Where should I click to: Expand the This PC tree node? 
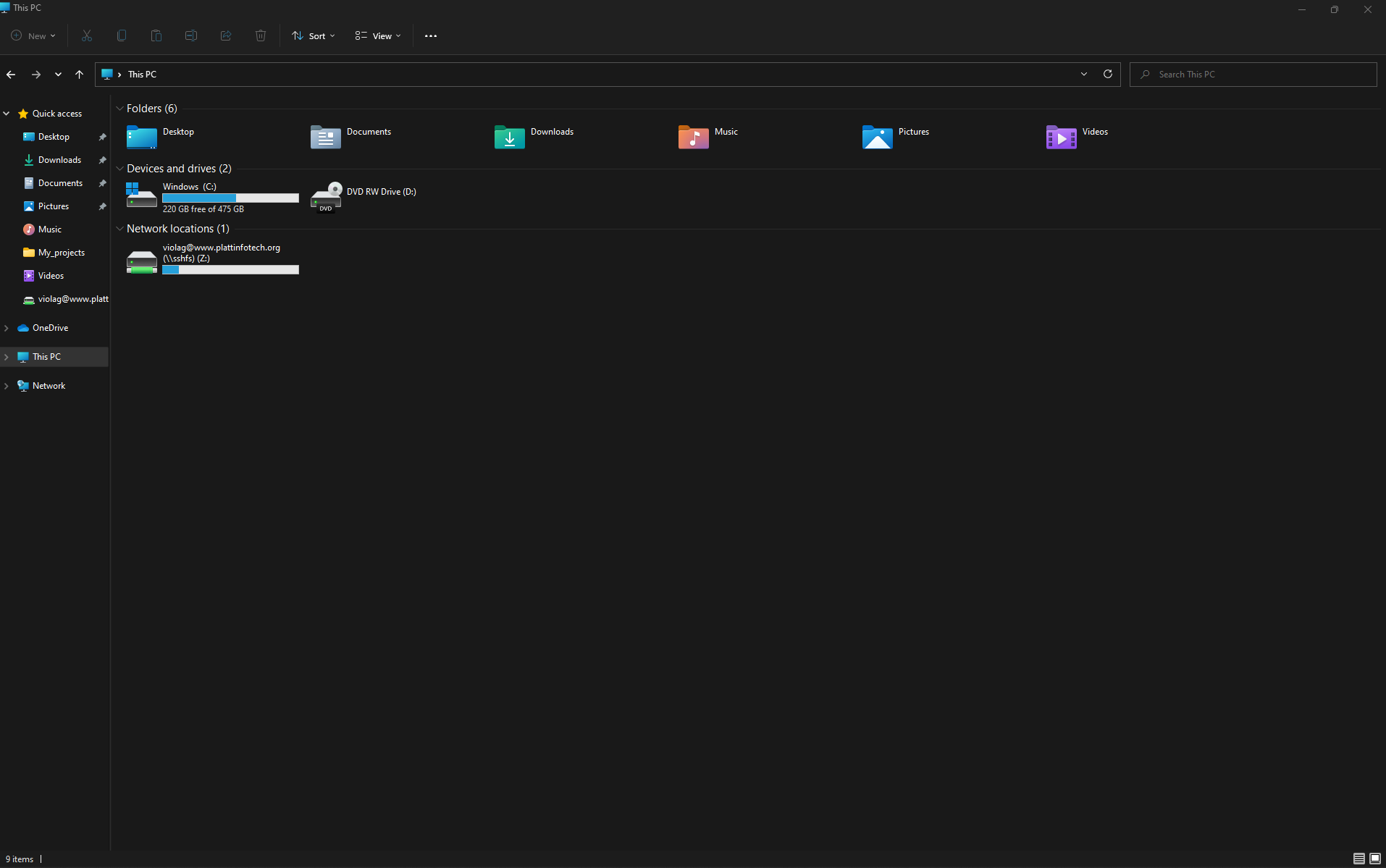point(7,357)
